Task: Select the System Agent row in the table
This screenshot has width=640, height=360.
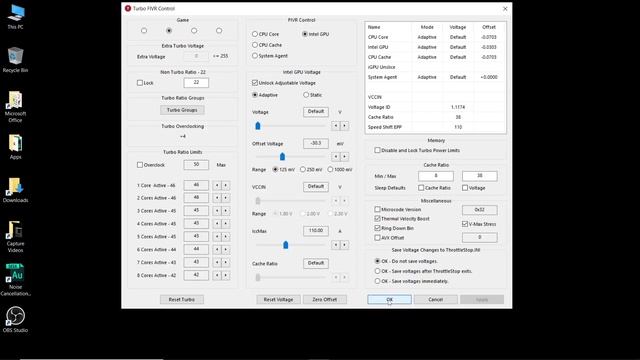Action: (x=435, y=77)
